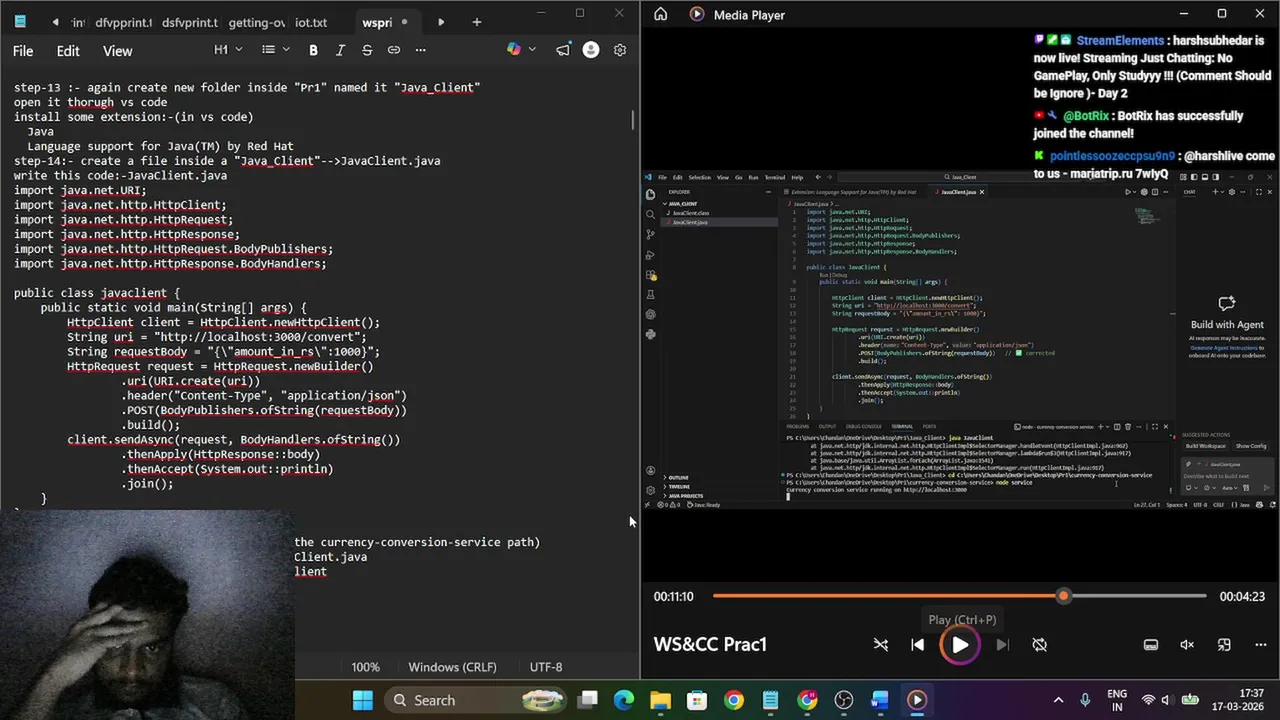Viewport: 1280px width, 720px height.
Task: Open the ENG IN language switcher
Action: pyautogui.click(x=1117, y=700)
